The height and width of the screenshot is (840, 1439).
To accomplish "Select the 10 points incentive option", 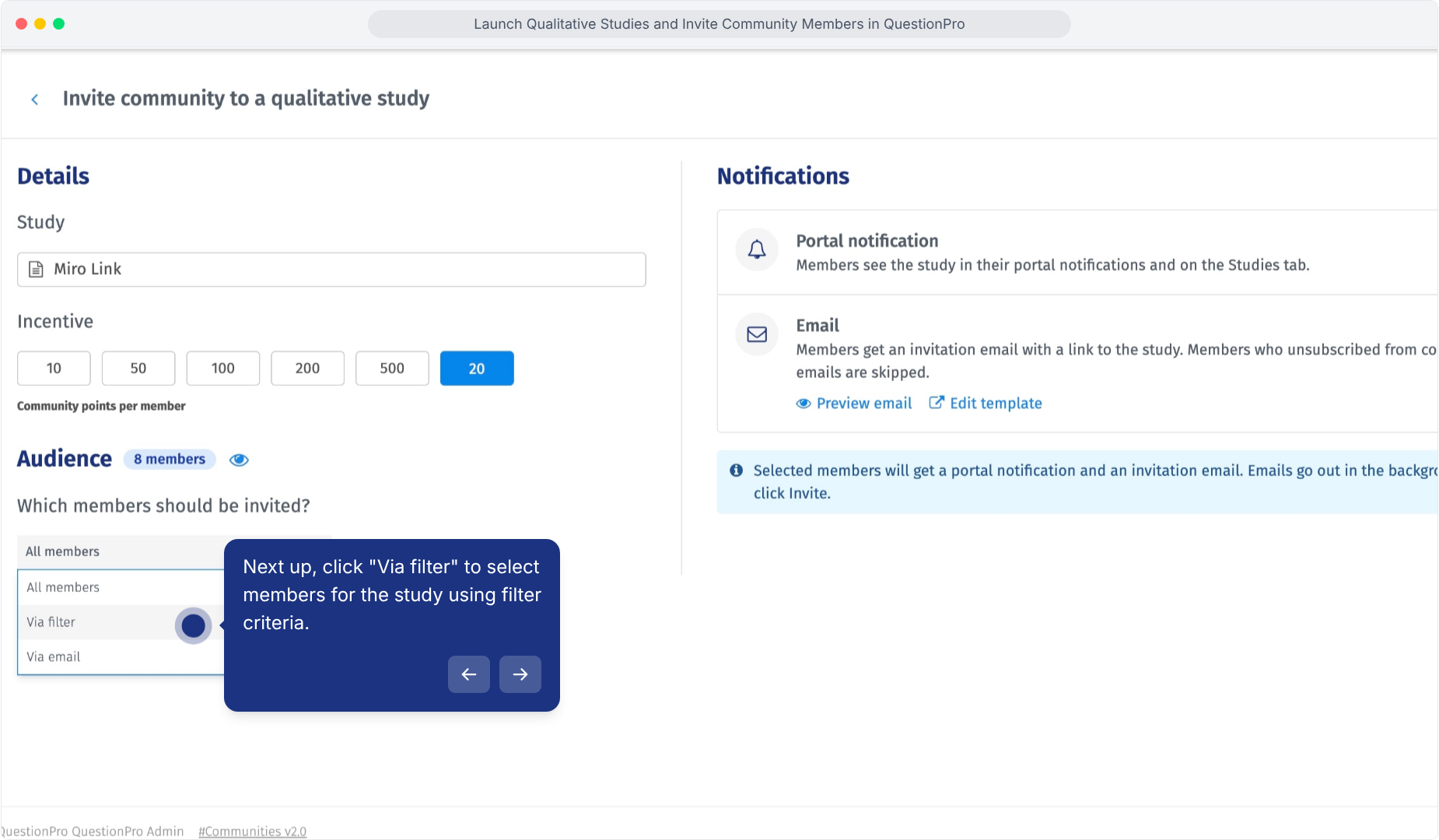I will [54, 368].
